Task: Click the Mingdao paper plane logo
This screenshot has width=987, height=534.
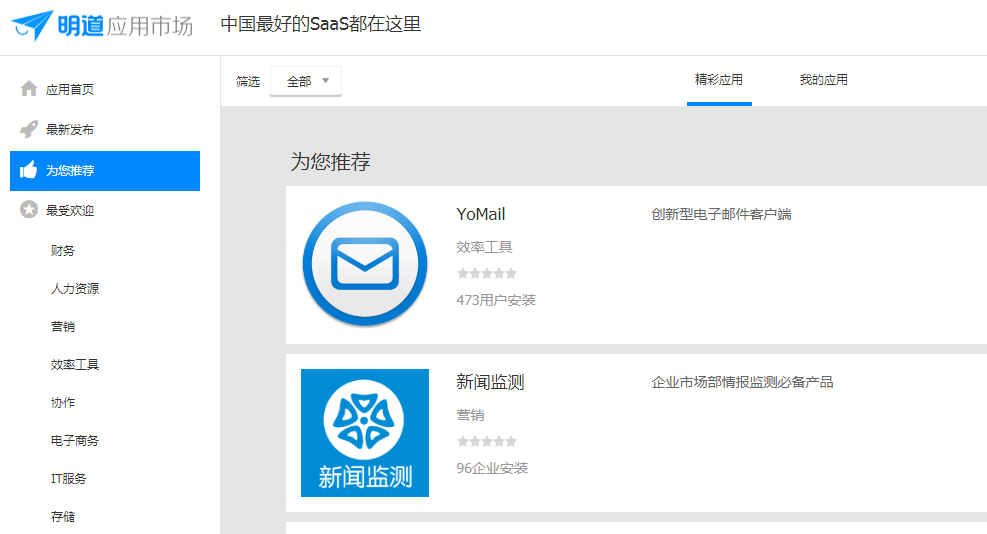Action: (31, 25)
